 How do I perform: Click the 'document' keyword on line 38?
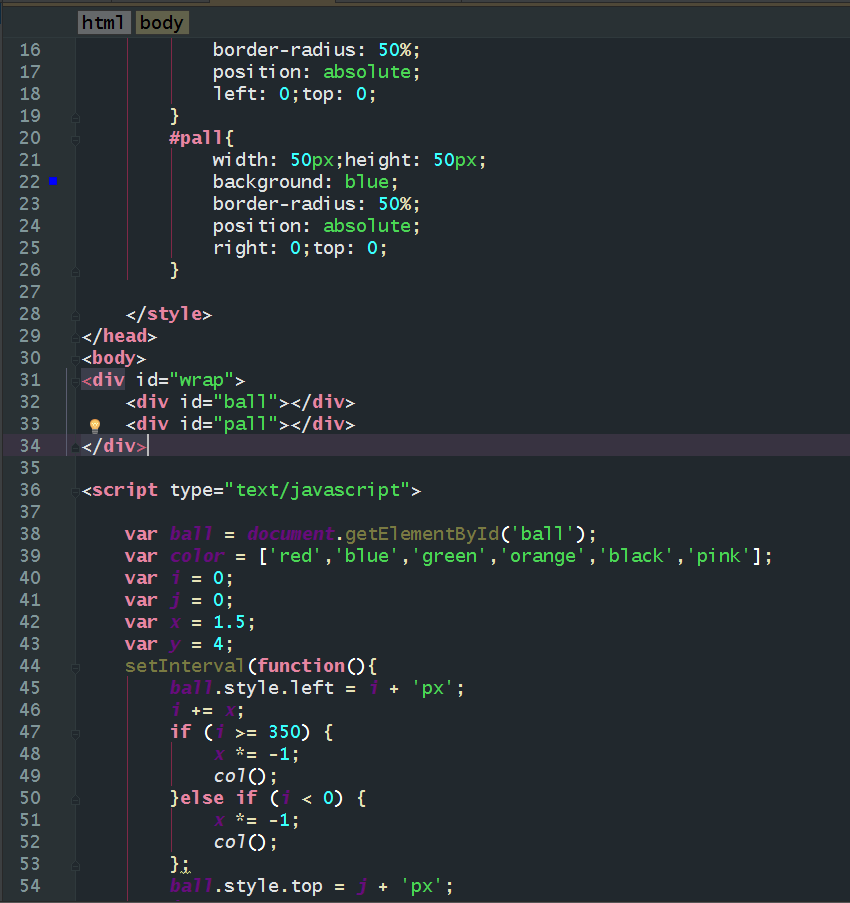coord(290,534)
